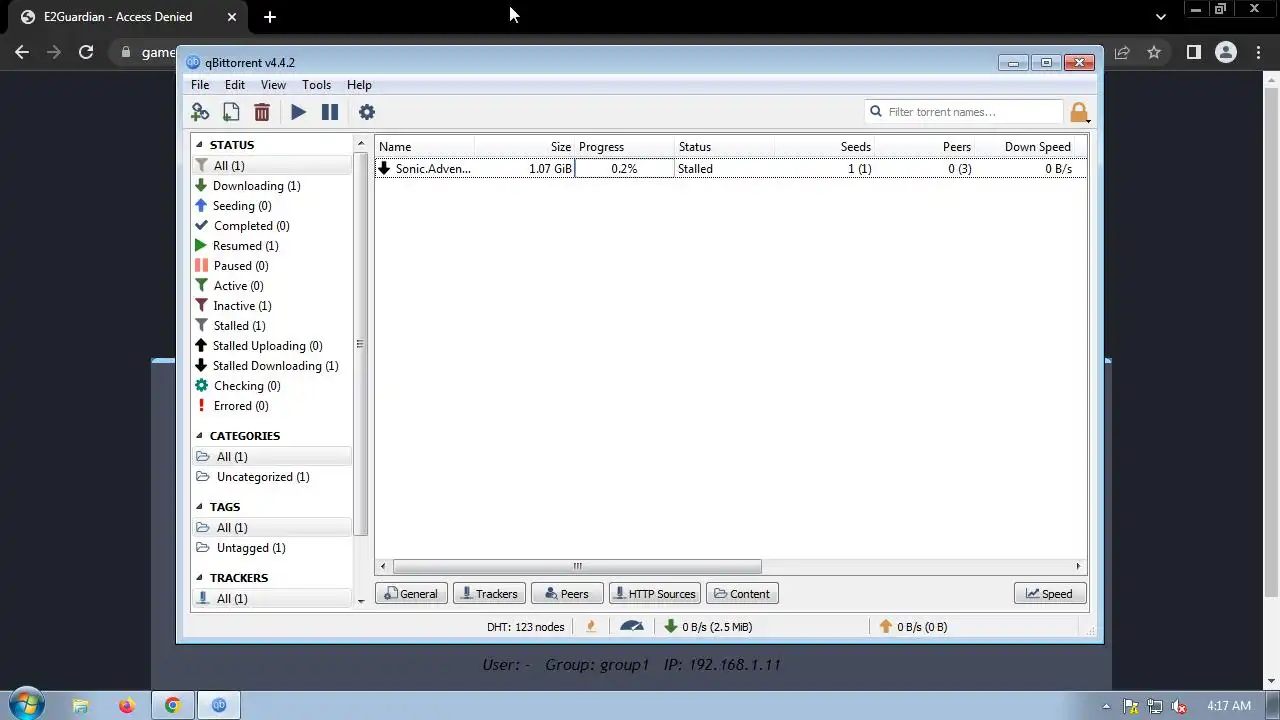Open the File menu
Image resolution: width=1280 pixels, height=720 pixels.
200,85
